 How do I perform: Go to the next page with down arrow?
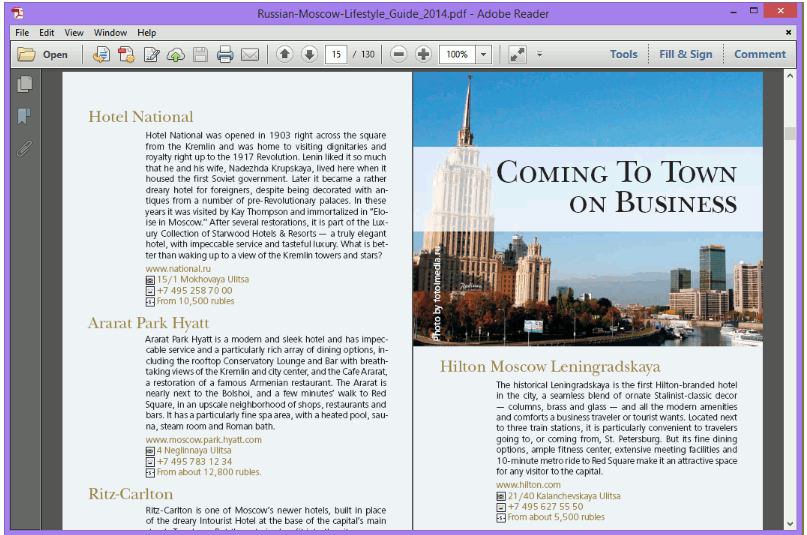point(309,54)
